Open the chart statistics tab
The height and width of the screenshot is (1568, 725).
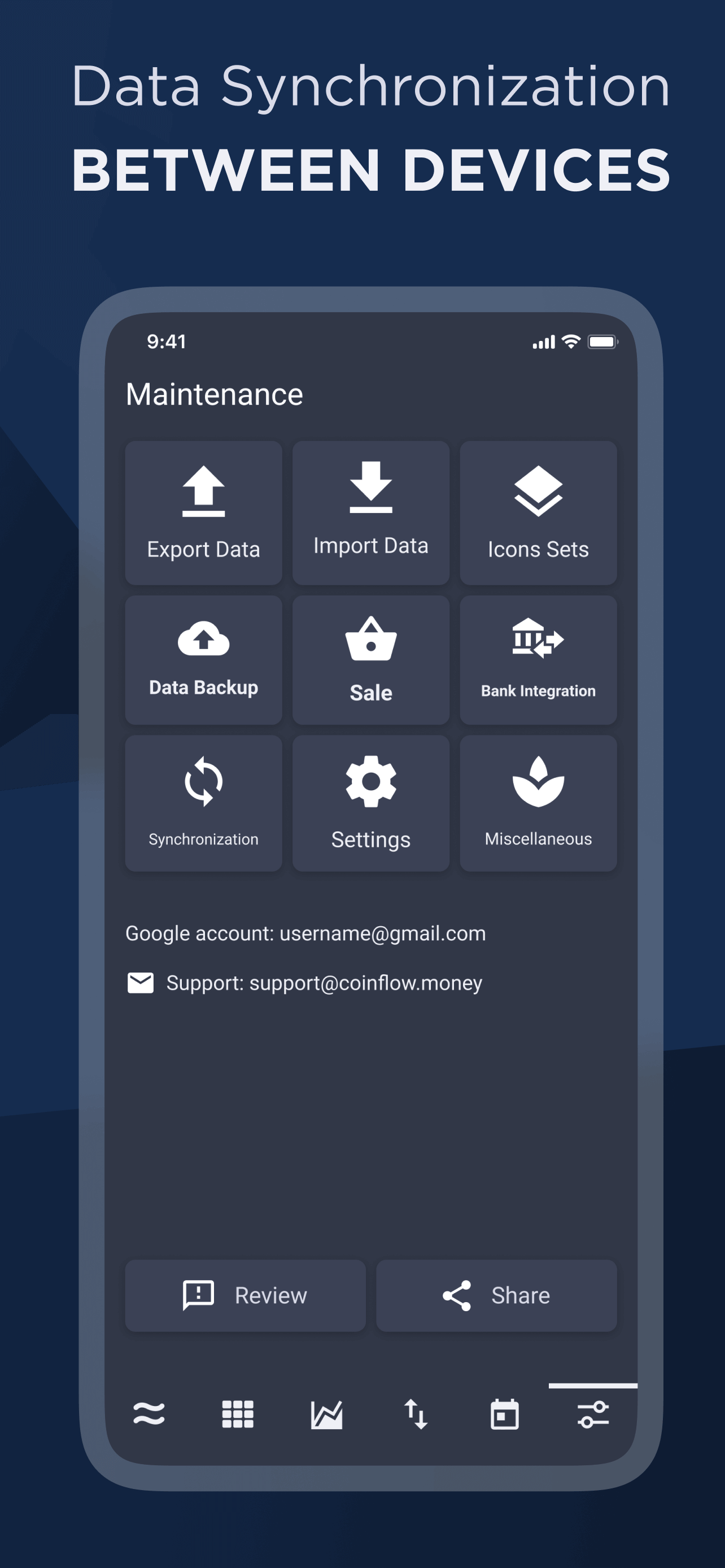(327, 1414)
